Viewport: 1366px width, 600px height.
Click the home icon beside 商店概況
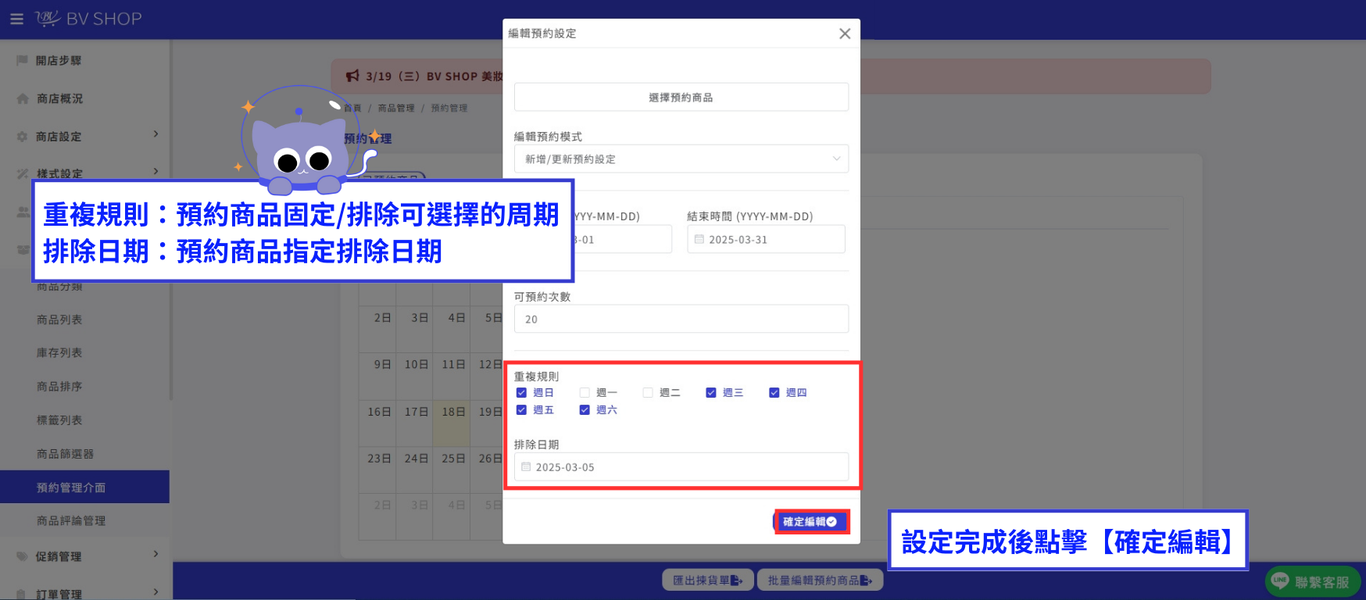point(22,99)
